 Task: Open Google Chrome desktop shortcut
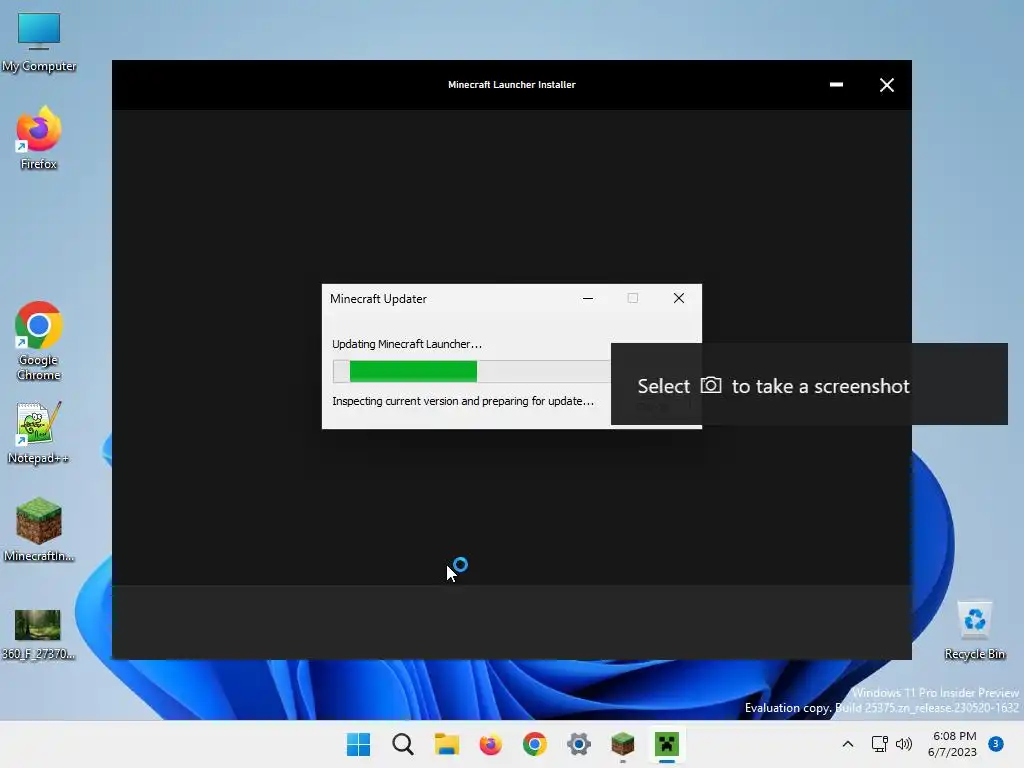coord(39,341)
